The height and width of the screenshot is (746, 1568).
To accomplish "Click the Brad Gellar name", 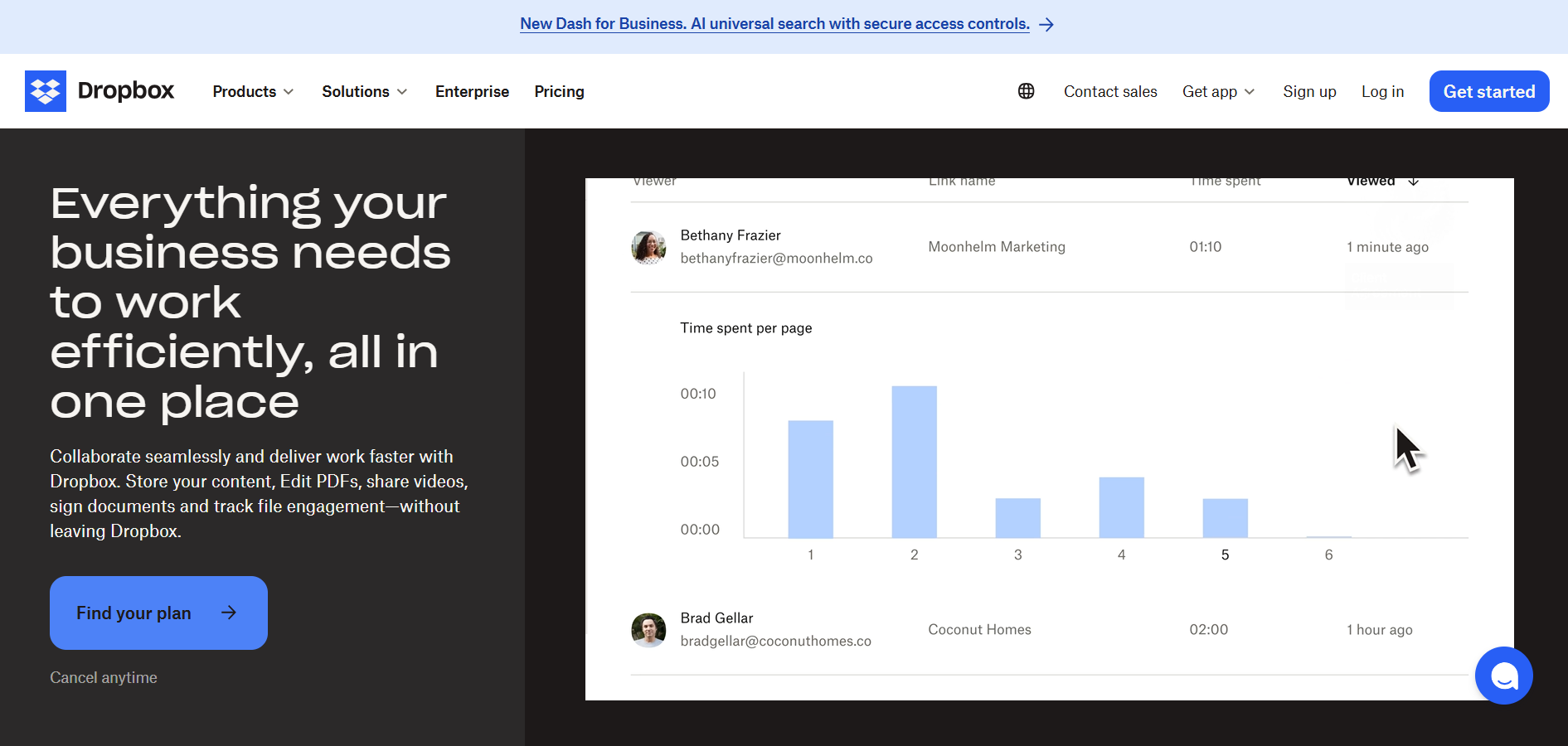I will (716, 618).
